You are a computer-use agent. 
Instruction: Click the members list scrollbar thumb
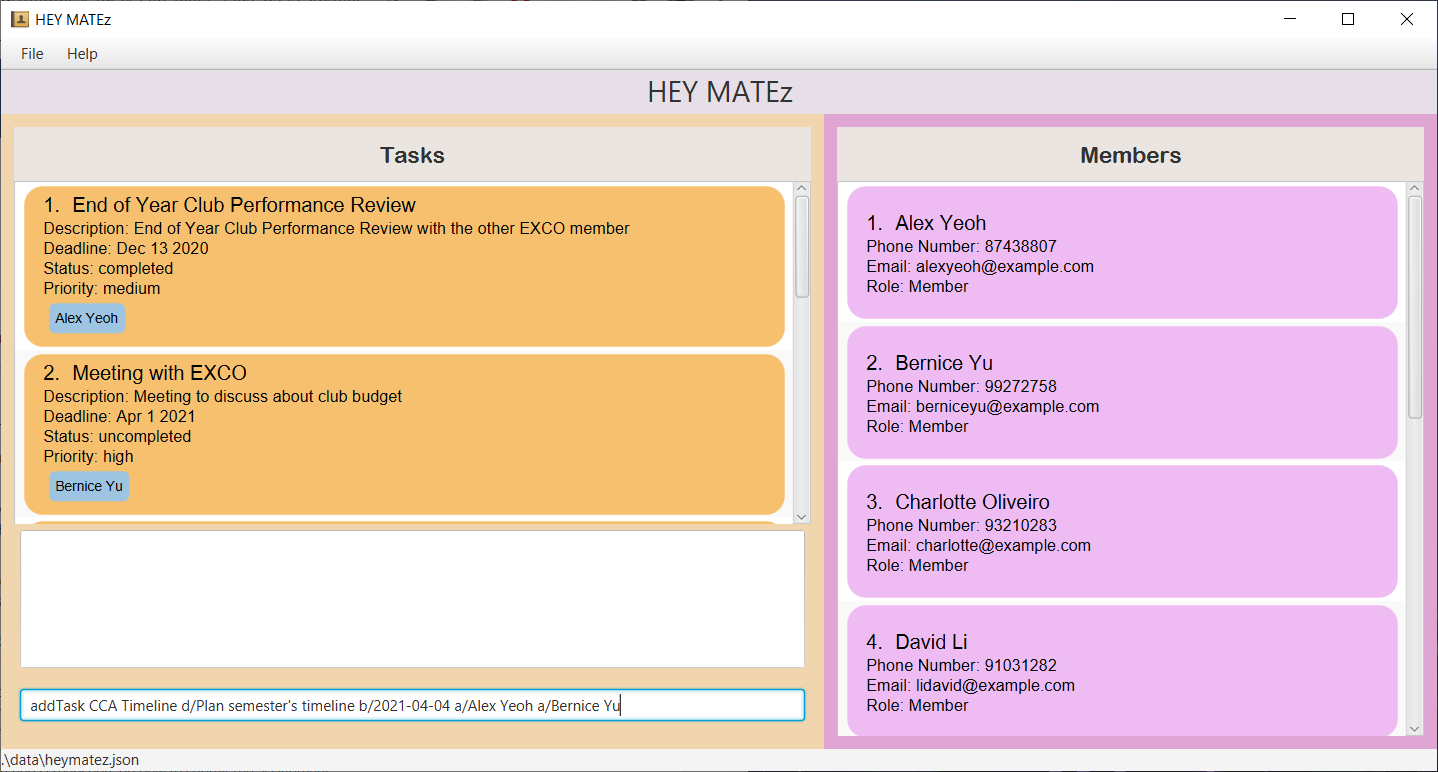1415,307
